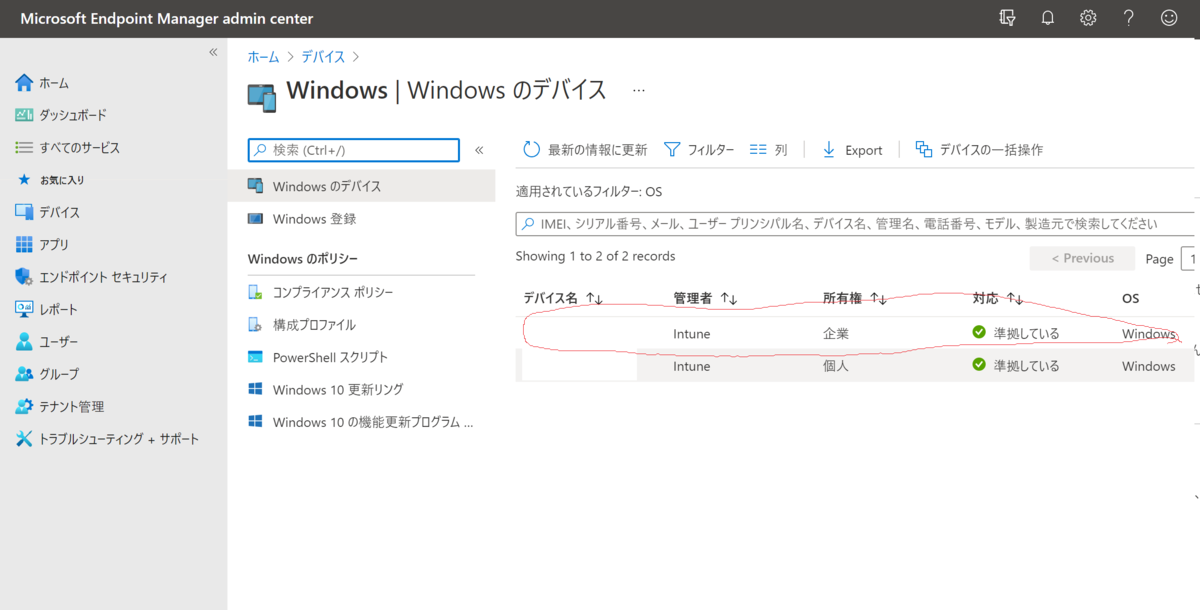Click the ユーザー person icon
Viewport: 1200px width, 610px height.
click(x=24, y=342)
